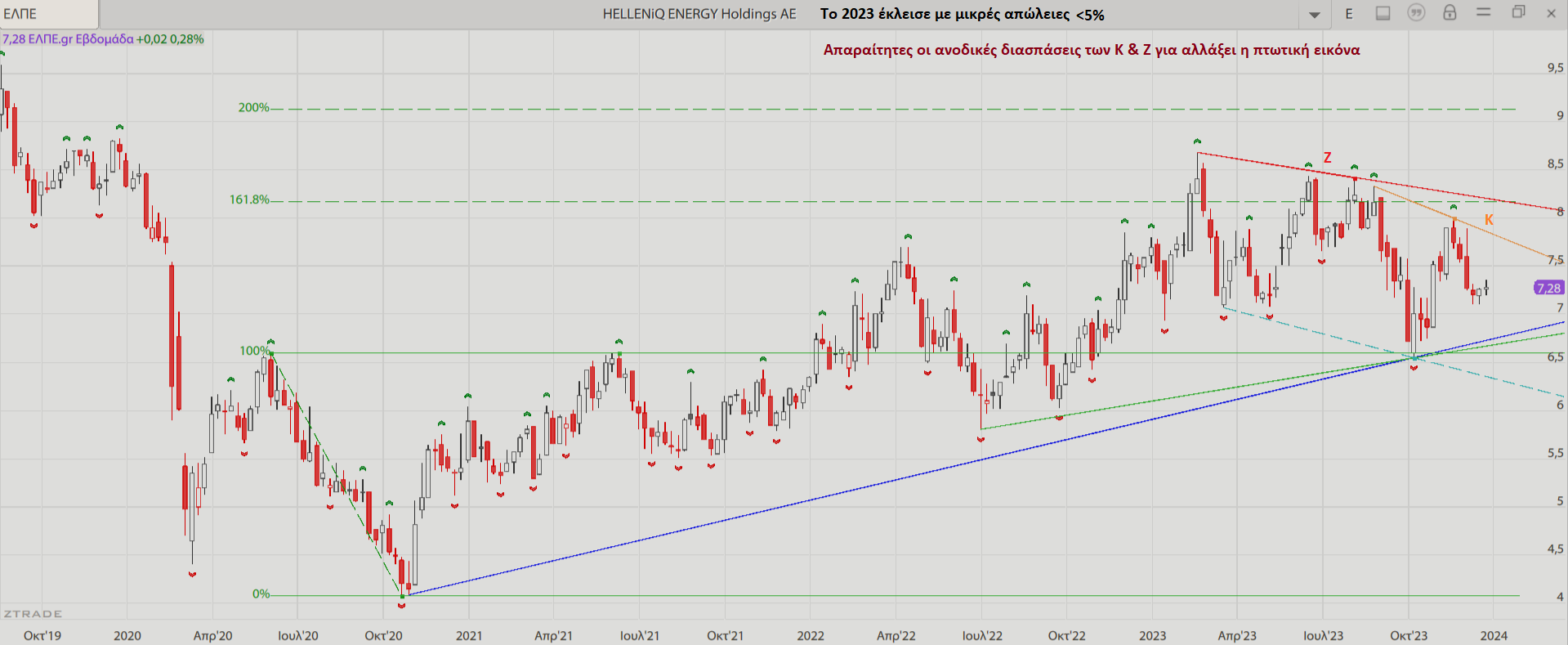
Task: Click the 5,5 price axis label
Action: [1555, 452]
